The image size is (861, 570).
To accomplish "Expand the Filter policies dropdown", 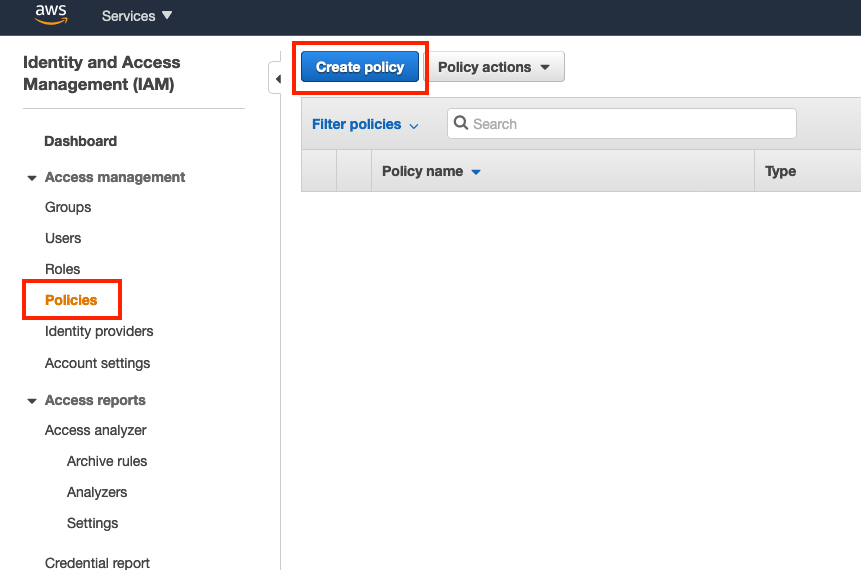I will (365, 125).
